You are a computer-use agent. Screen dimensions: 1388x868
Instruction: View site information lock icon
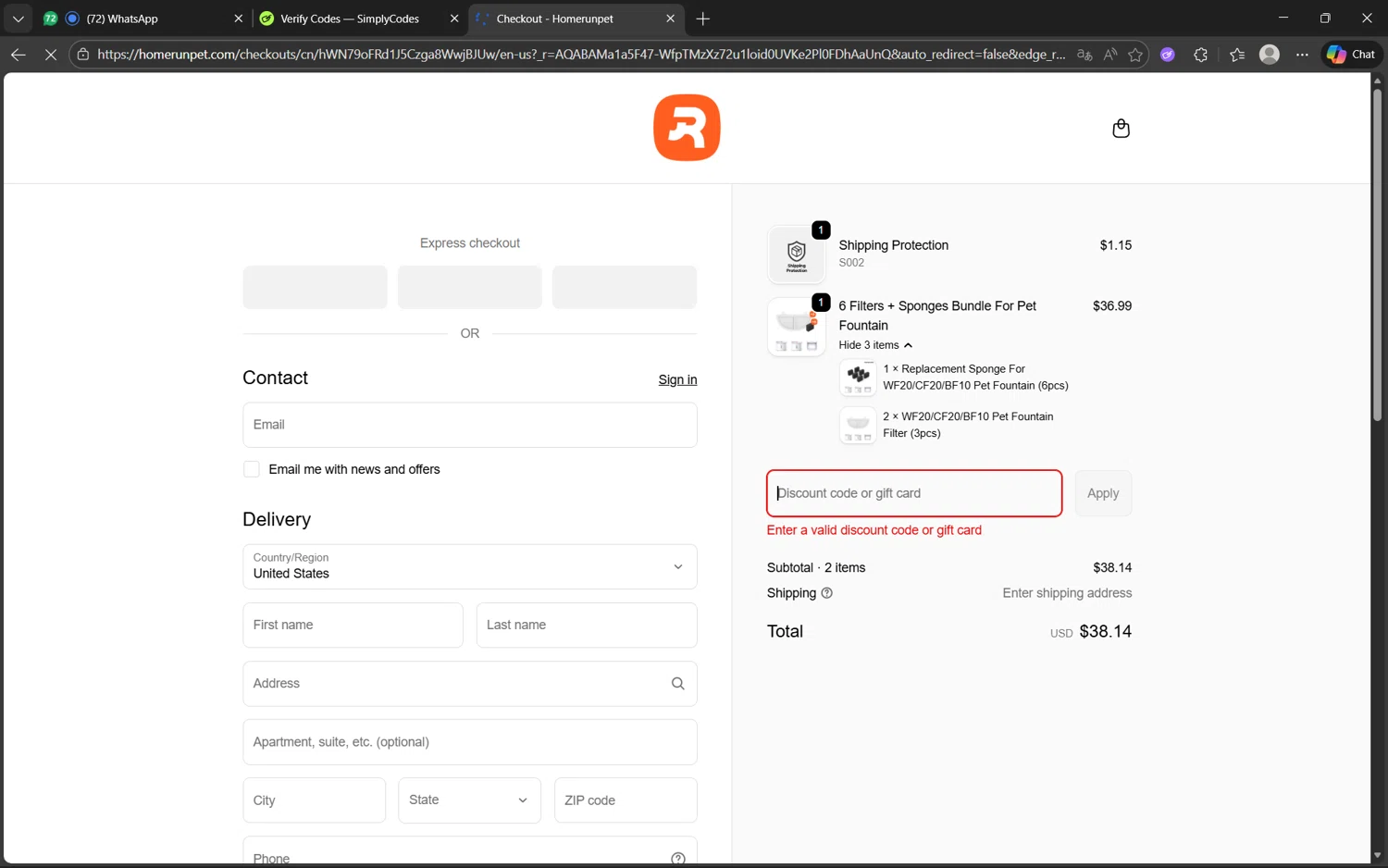coord(83,55)
